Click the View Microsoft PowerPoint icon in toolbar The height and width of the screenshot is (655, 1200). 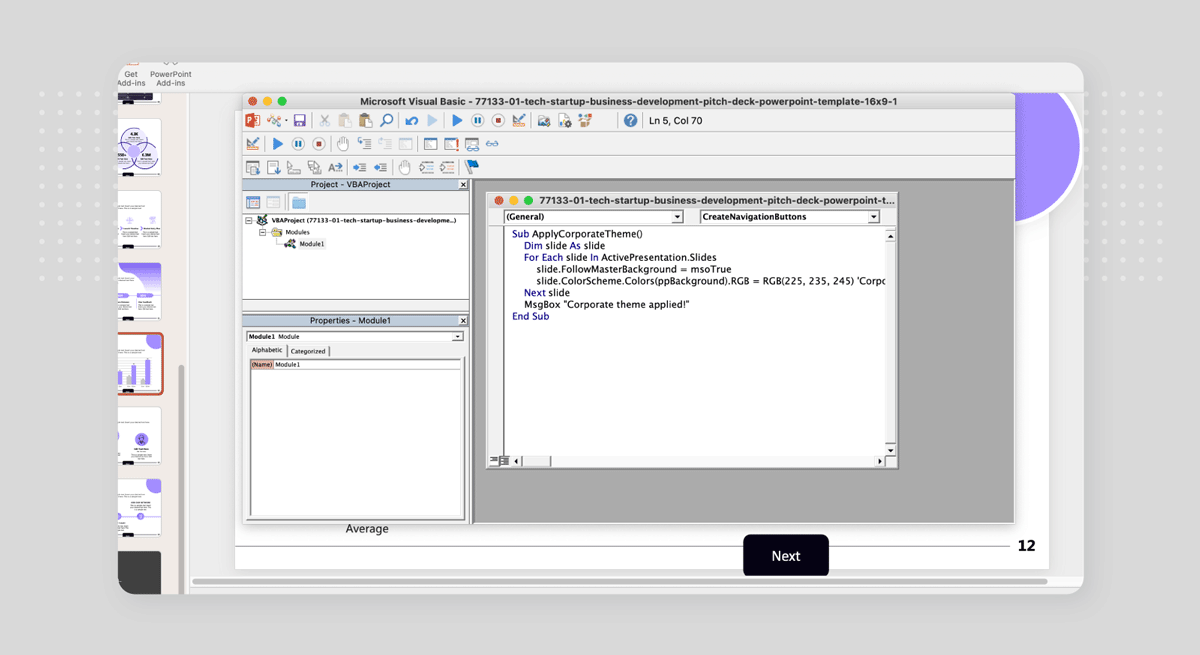tap(253, 120)
